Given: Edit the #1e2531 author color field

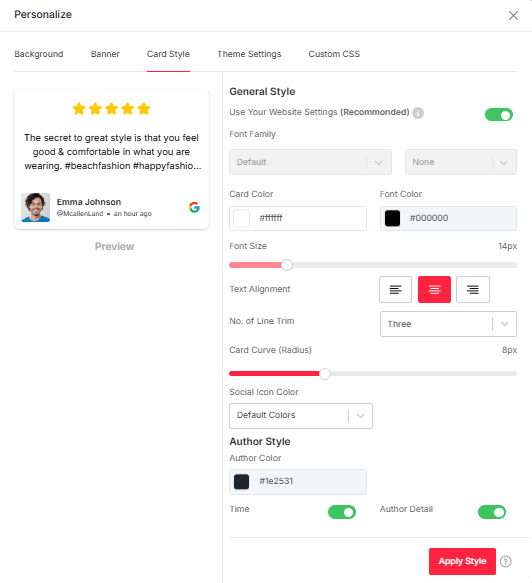Looking at the screenshot, I should pos(298,481).
